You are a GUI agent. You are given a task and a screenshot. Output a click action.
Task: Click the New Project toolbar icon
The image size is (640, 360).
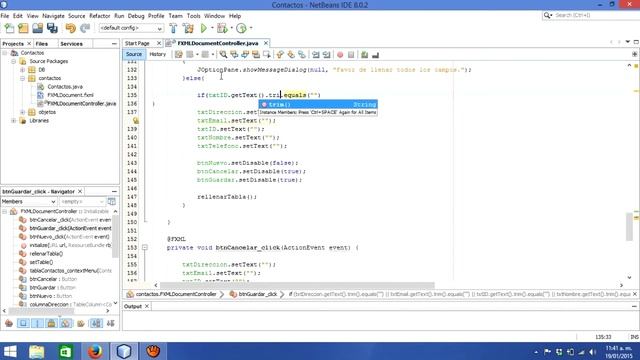[x=23, y=28]
